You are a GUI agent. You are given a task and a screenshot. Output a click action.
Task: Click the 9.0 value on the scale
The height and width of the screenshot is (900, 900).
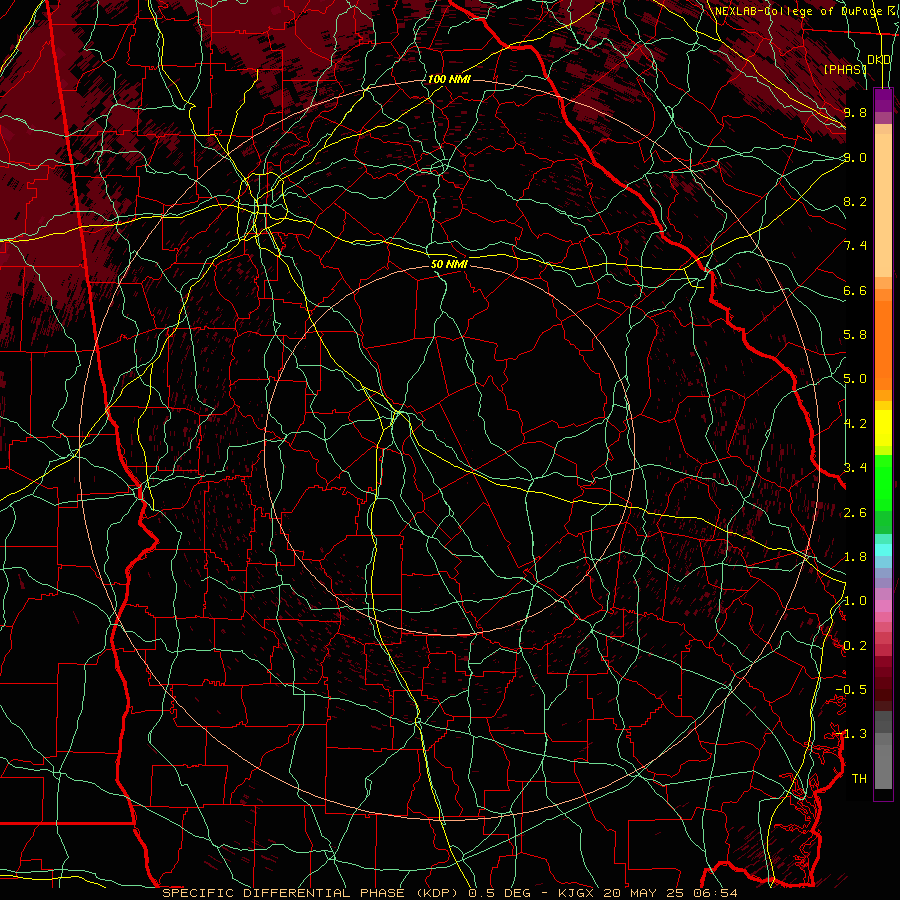coord(855,157)
